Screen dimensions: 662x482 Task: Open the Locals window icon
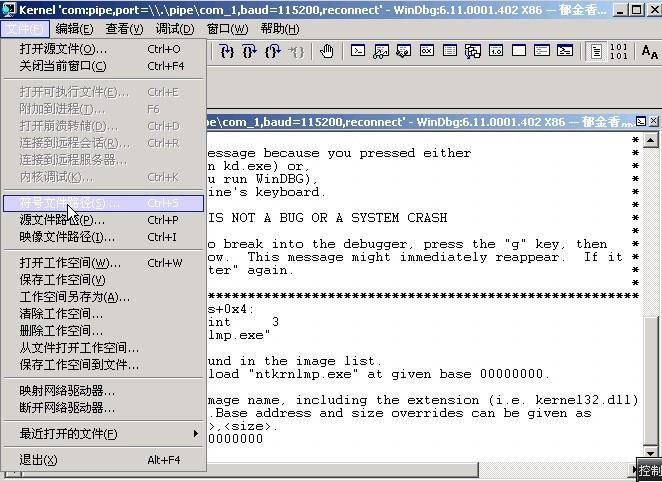pos(404,51)
